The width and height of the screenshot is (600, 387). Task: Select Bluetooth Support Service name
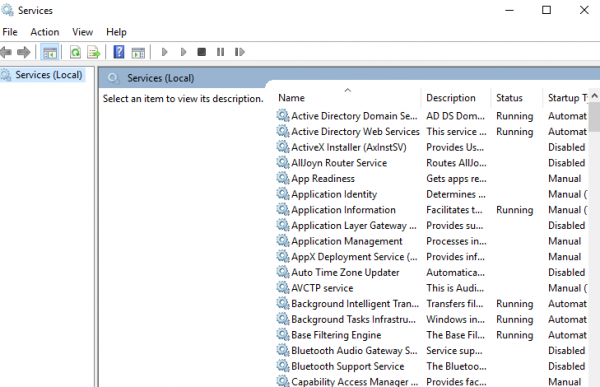[347, 367]
